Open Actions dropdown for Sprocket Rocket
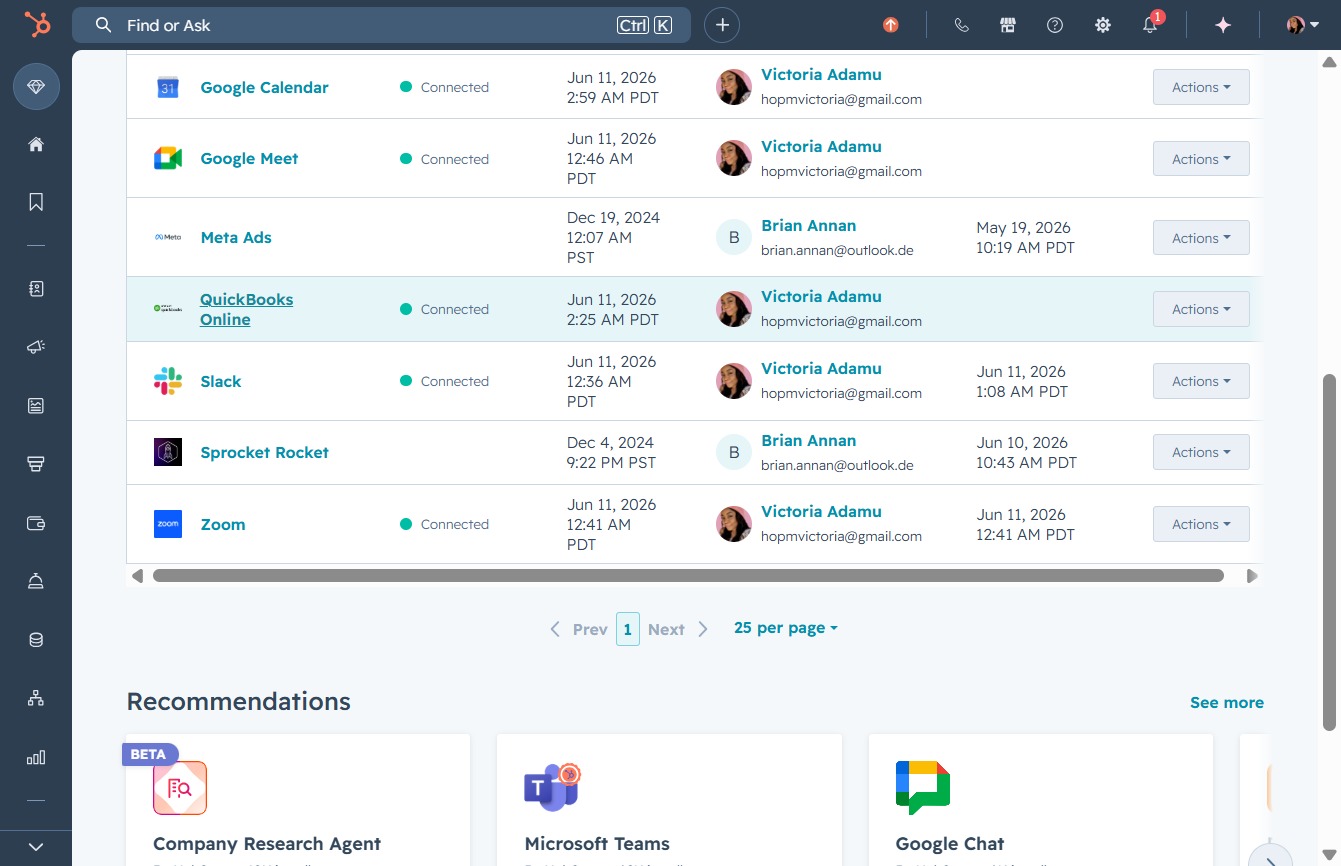The image size is (1341, 866). [1201, 452]
